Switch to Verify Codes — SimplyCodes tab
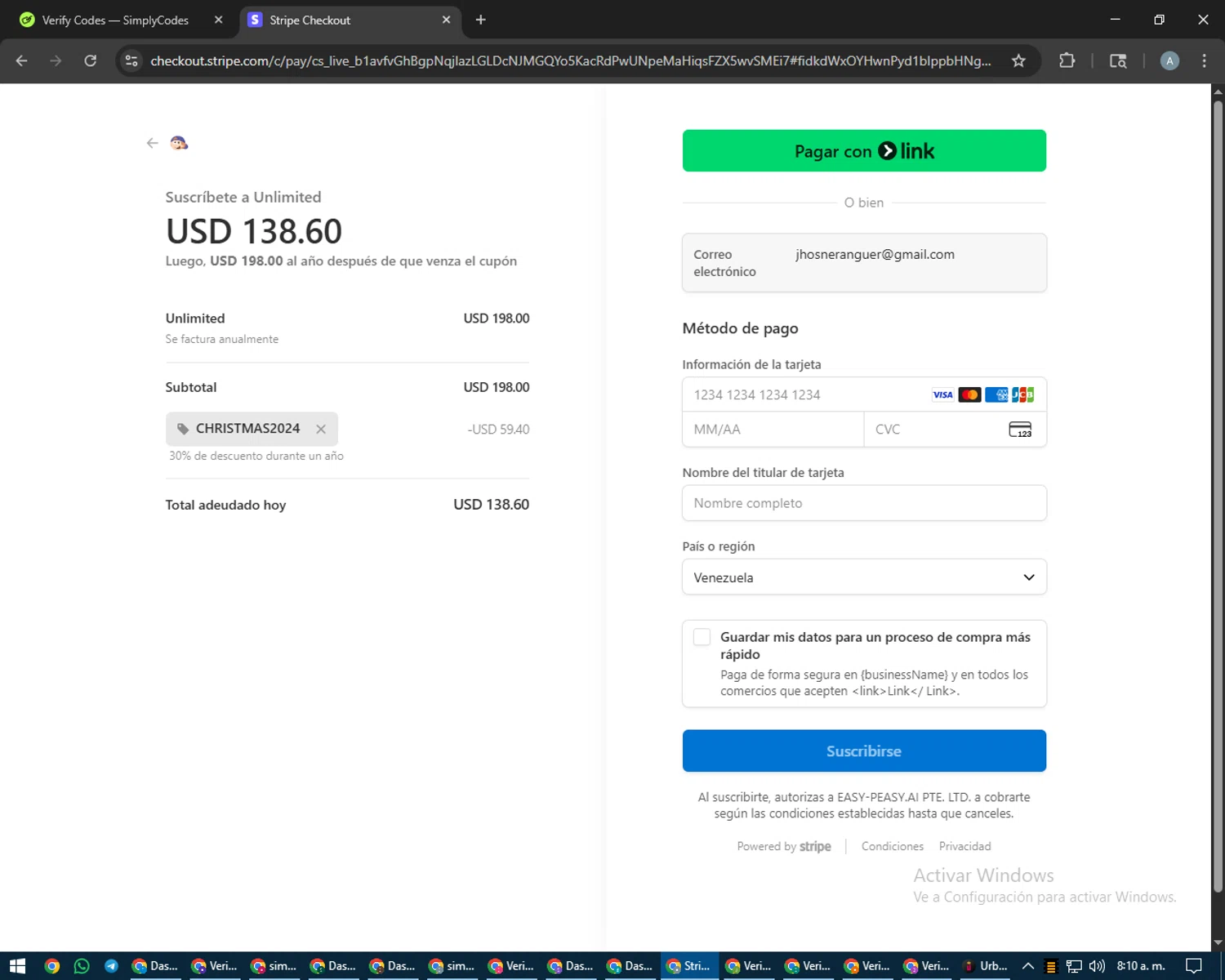 [x=115, y=20]
